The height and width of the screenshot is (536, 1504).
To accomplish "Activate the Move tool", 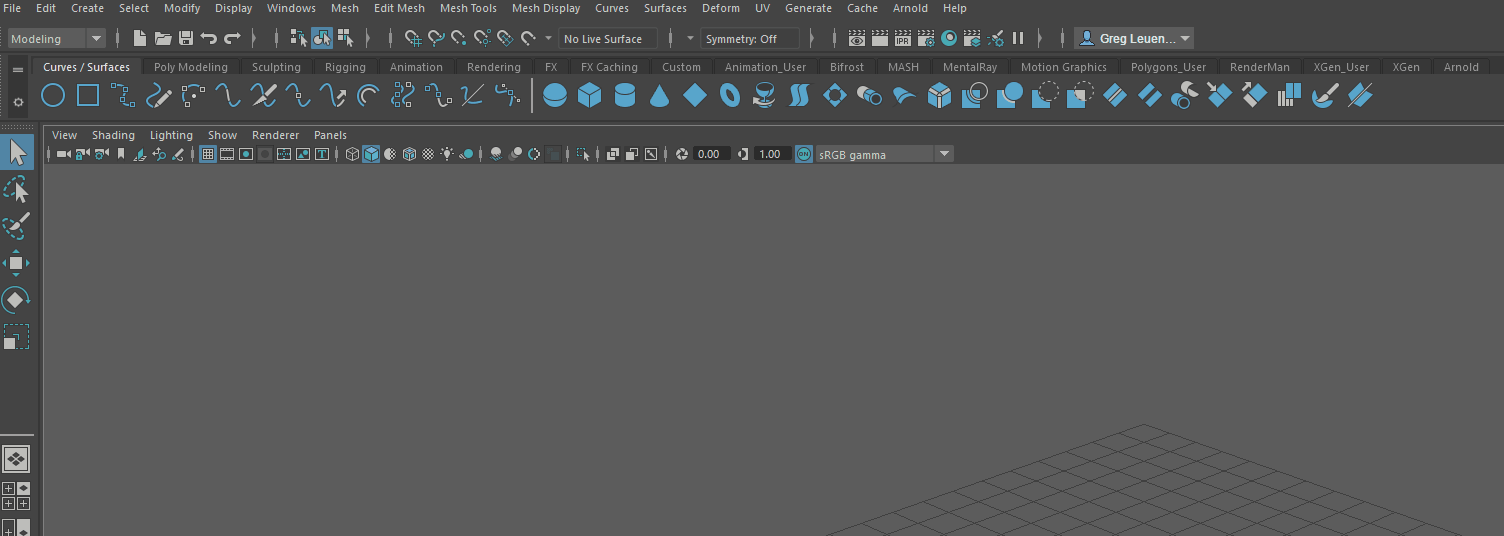I will click(x=17, y=263).
